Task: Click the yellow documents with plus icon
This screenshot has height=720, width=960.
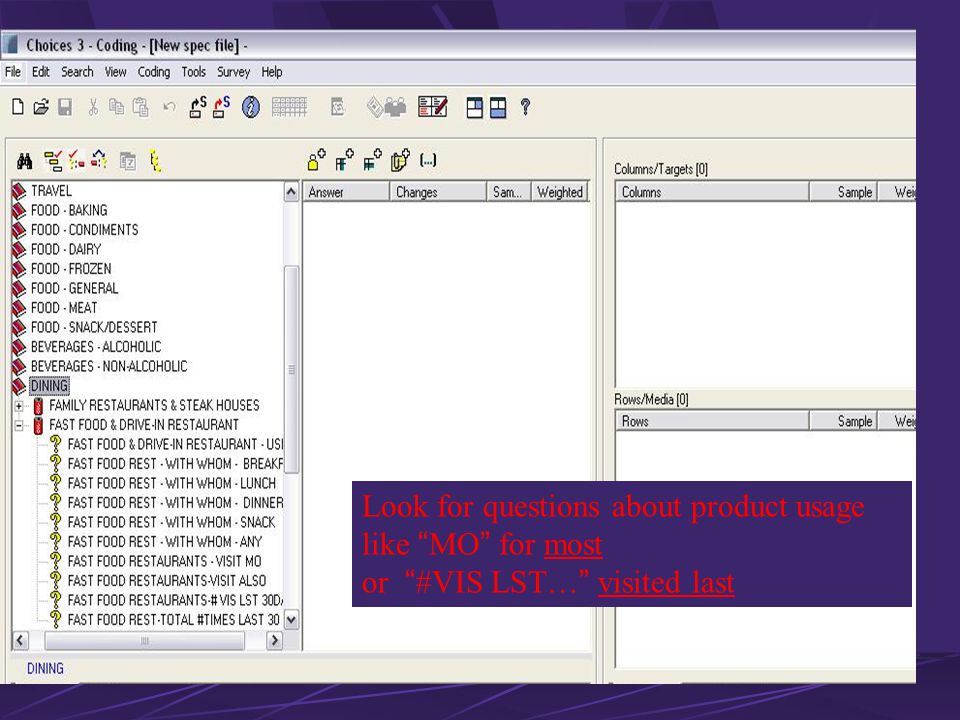Action: pos(400,160)
